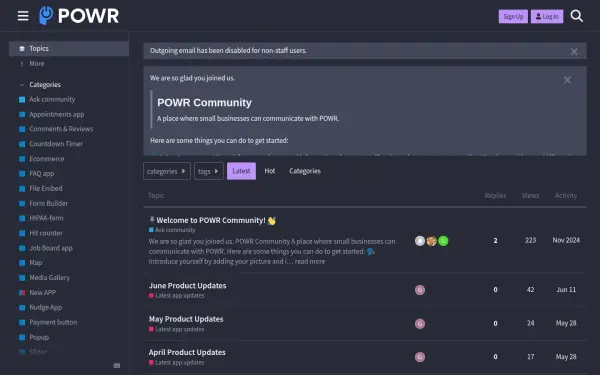Open Payment button category

pos(53,323)
